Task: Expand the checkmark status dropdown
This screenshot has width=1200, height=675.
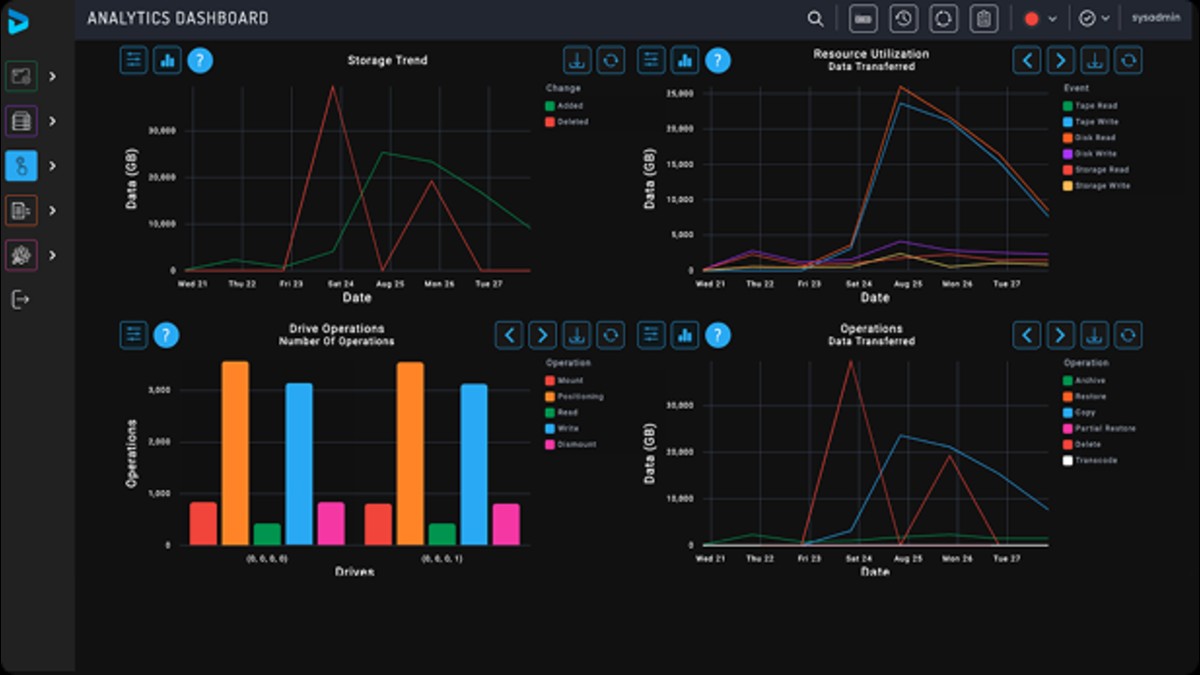Action: coord(1095,19)
